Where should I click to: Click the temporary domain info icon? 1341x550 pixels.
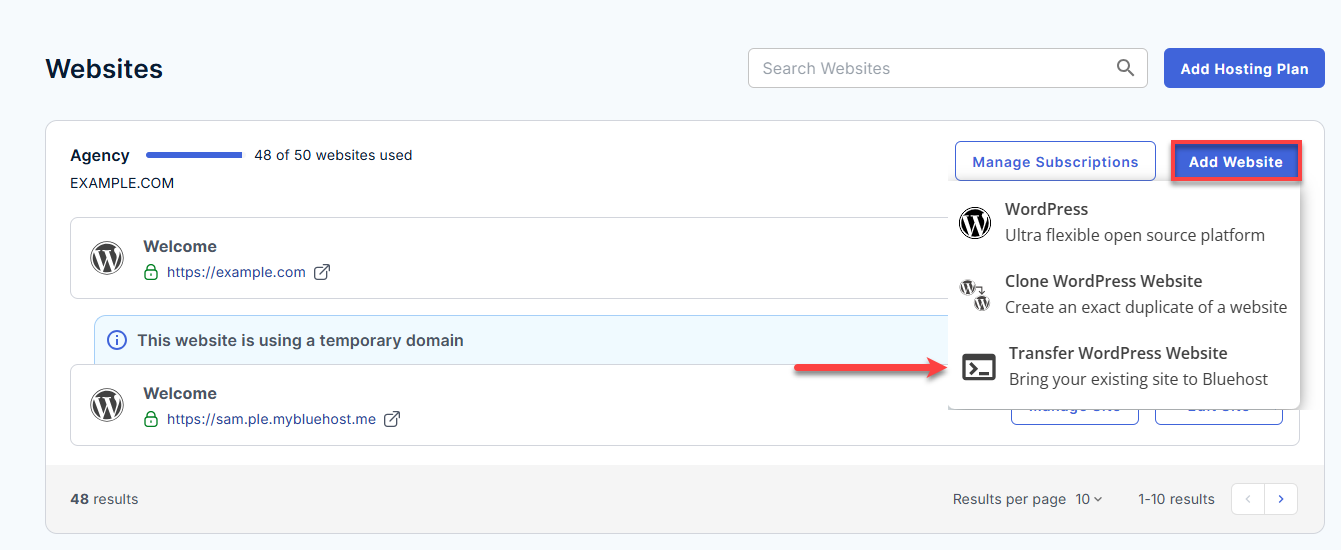(117, 340)
